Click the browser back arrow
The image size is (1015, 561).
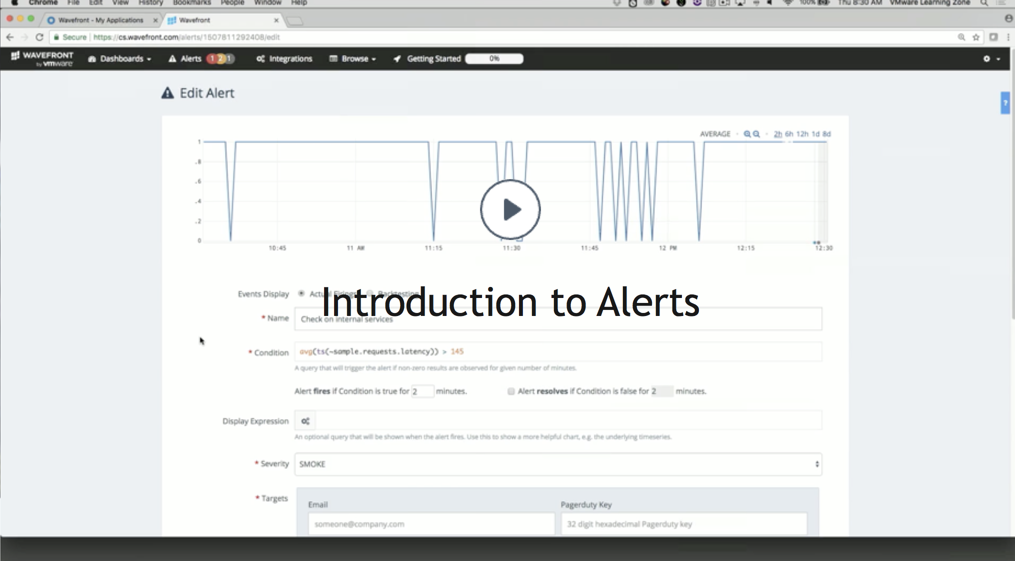click(x=10, y=38)
